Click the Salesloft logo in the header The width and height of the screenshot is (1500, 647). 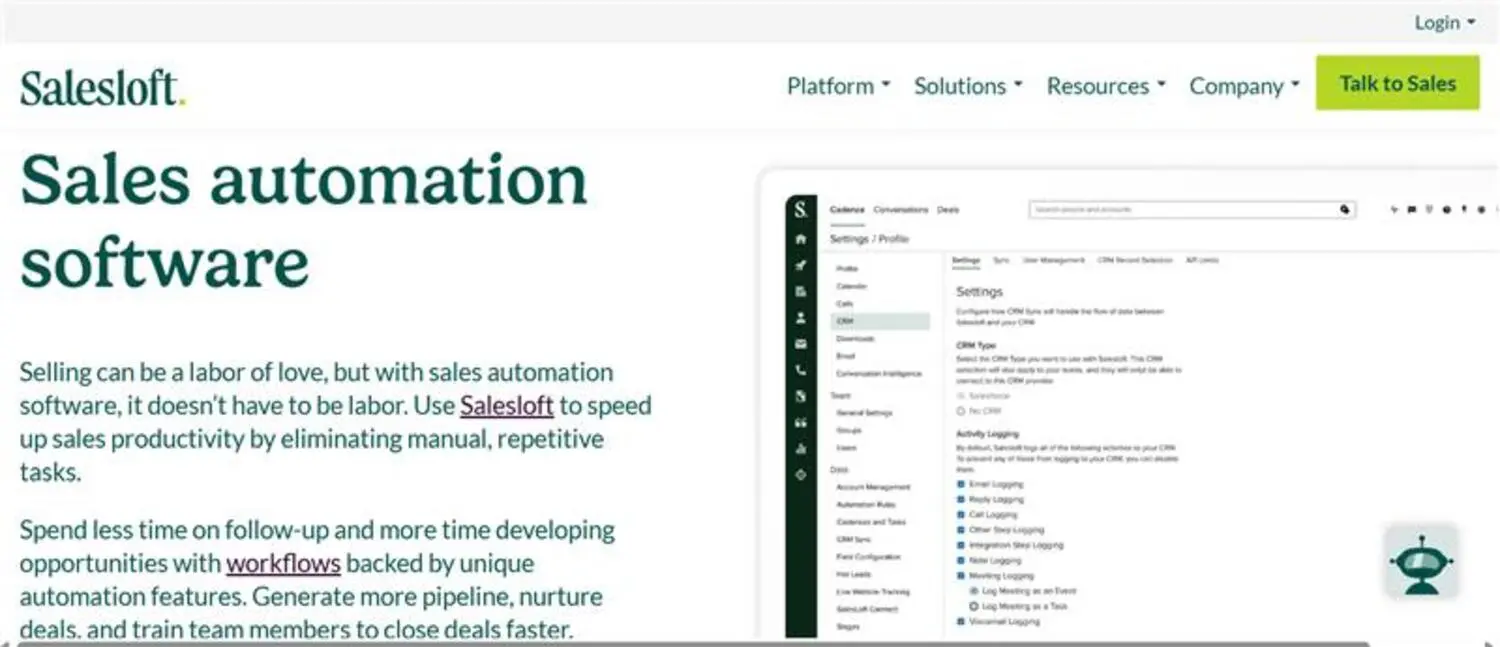click(103, 87)
